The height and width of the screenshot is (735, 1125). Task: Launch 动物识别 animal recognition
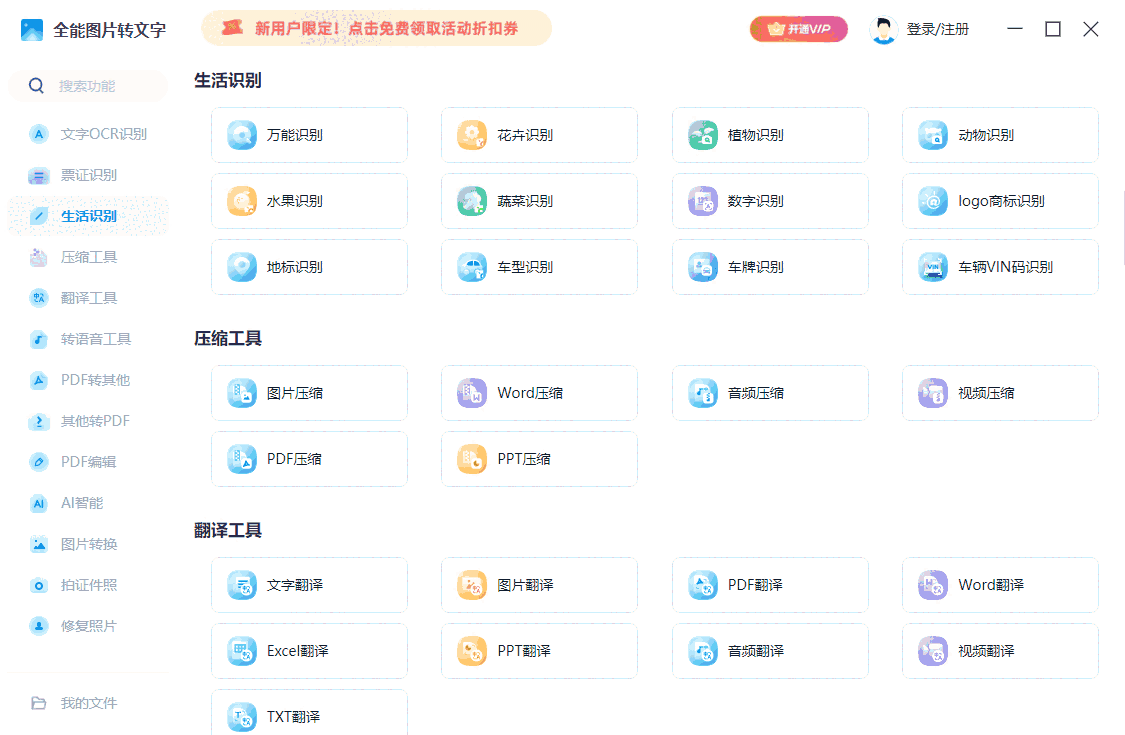pyautogui.click(x=999, y=134)
